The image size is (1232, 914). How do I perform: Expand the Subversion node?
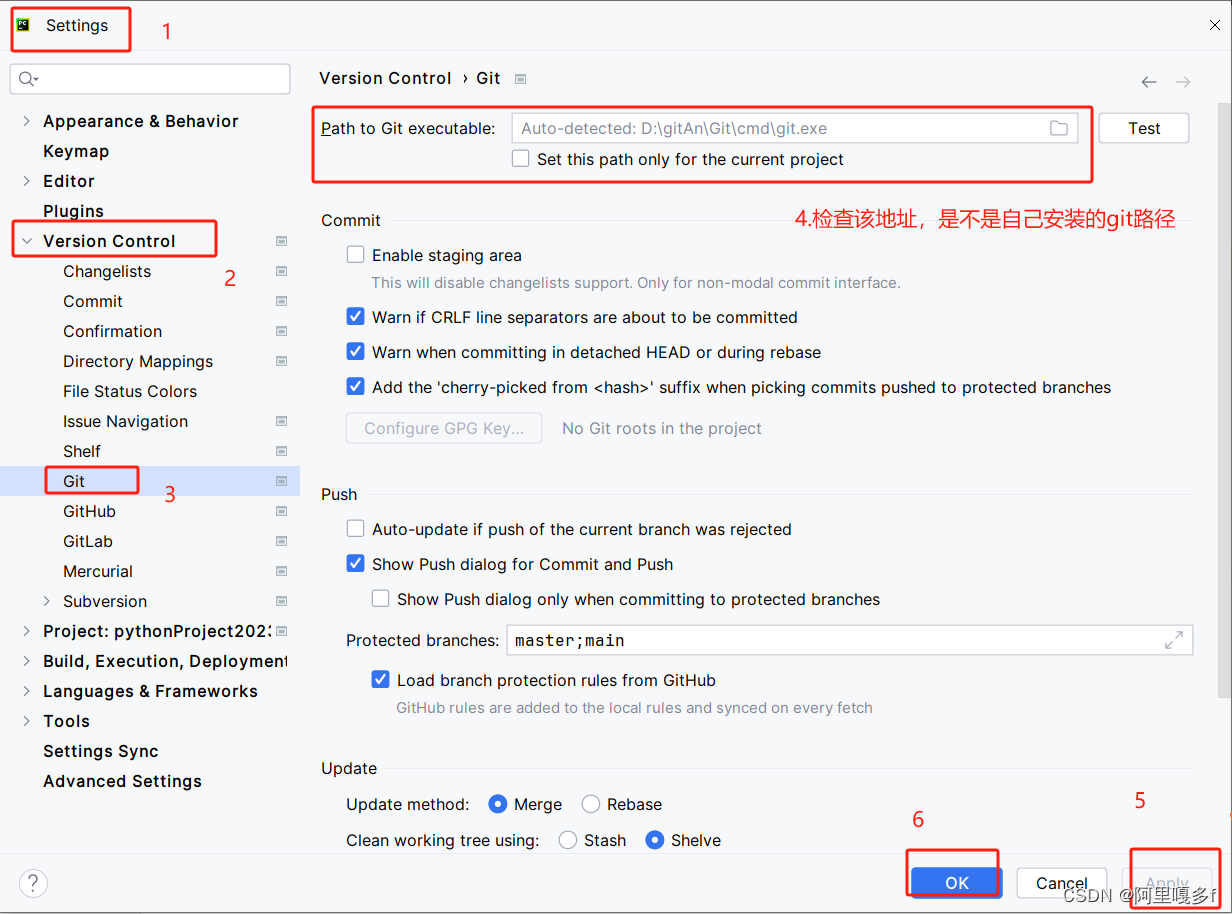click(x=47, y=601)
